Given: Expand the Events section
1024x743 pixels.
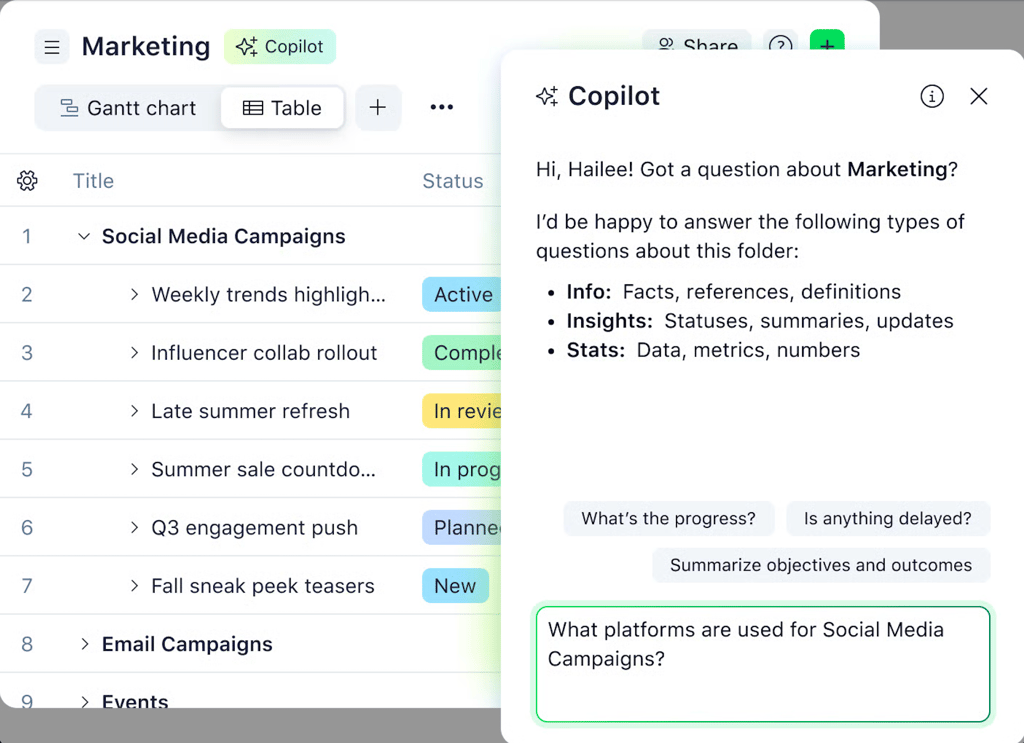Looking at the screenshot, I should coord(84,702).
